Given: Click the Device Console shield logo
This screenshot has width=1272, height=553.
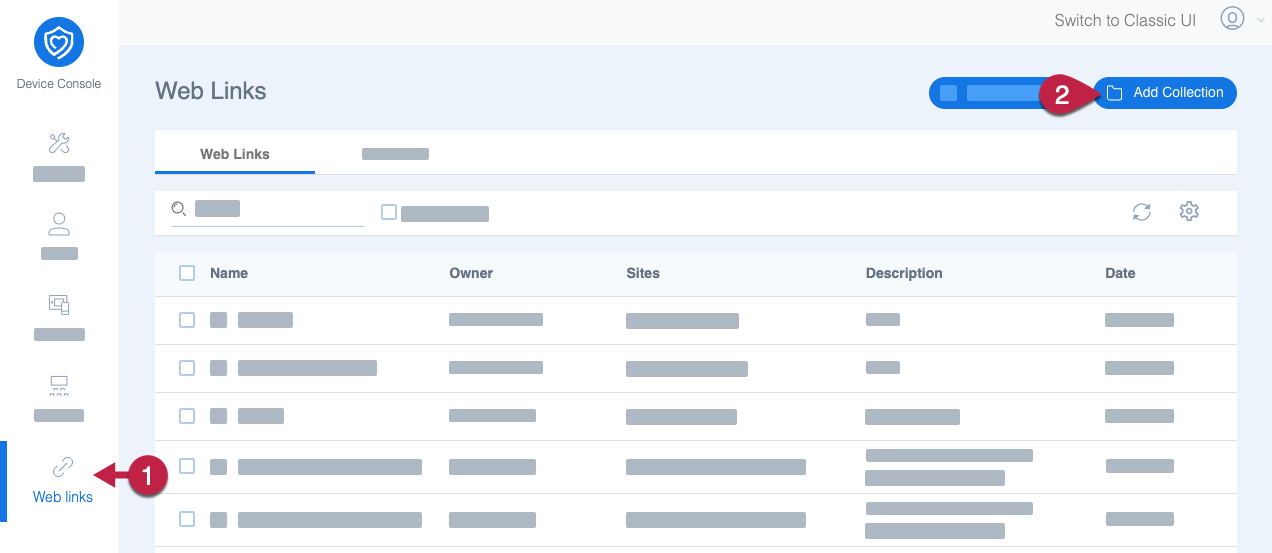Looking at the screenshot, I should click(59, 43).
